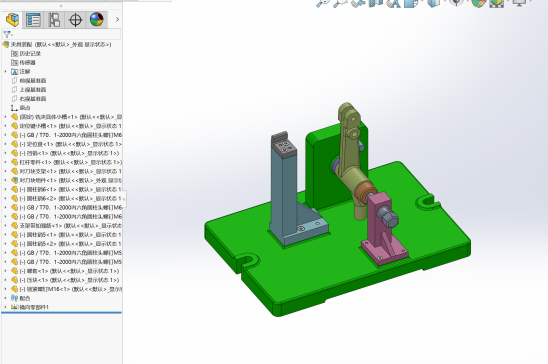Select the 定位座<1> component row
Screen dimensions: 548x364
pyautogui.click(x=66, y=144)
